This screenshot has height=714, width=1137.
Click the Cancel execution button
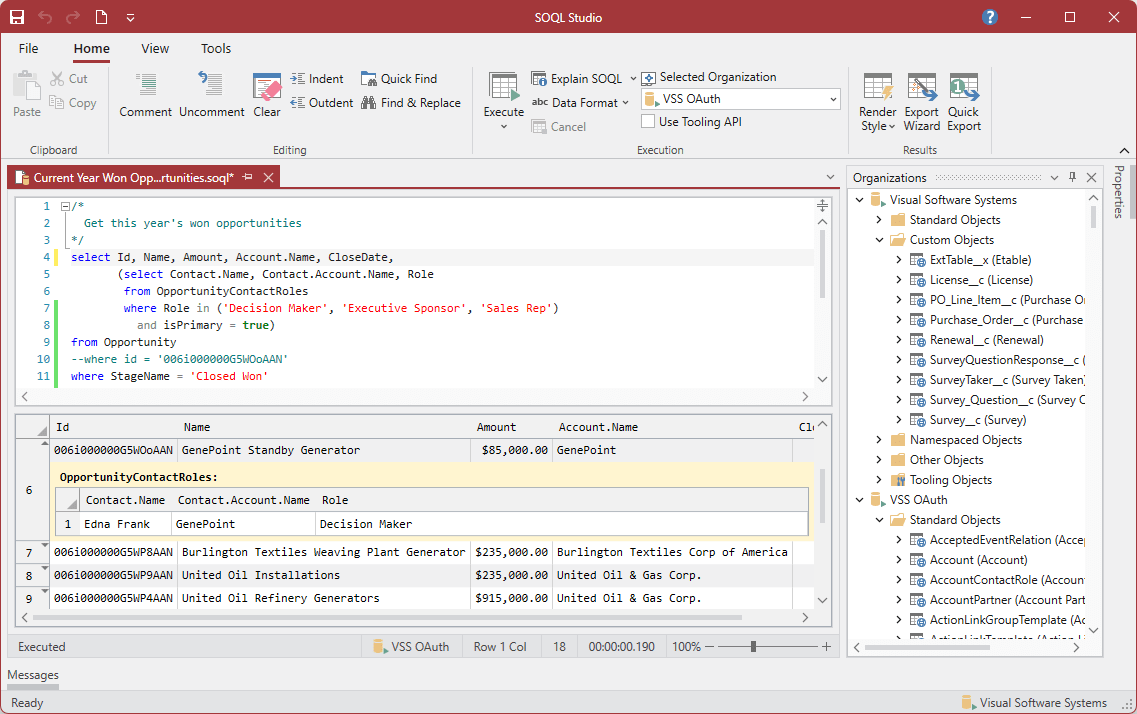558,127
